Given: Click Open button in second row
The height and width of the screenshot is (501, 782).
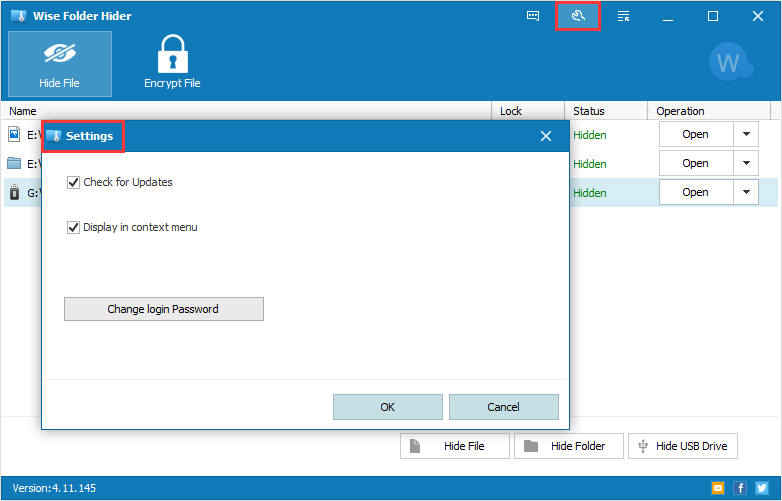Looking at the screenshot, I should click(696, 164).
